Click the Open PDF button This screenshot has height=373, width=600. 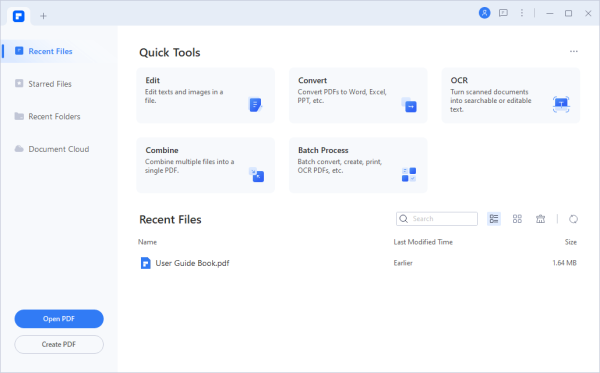click(59, 319)
